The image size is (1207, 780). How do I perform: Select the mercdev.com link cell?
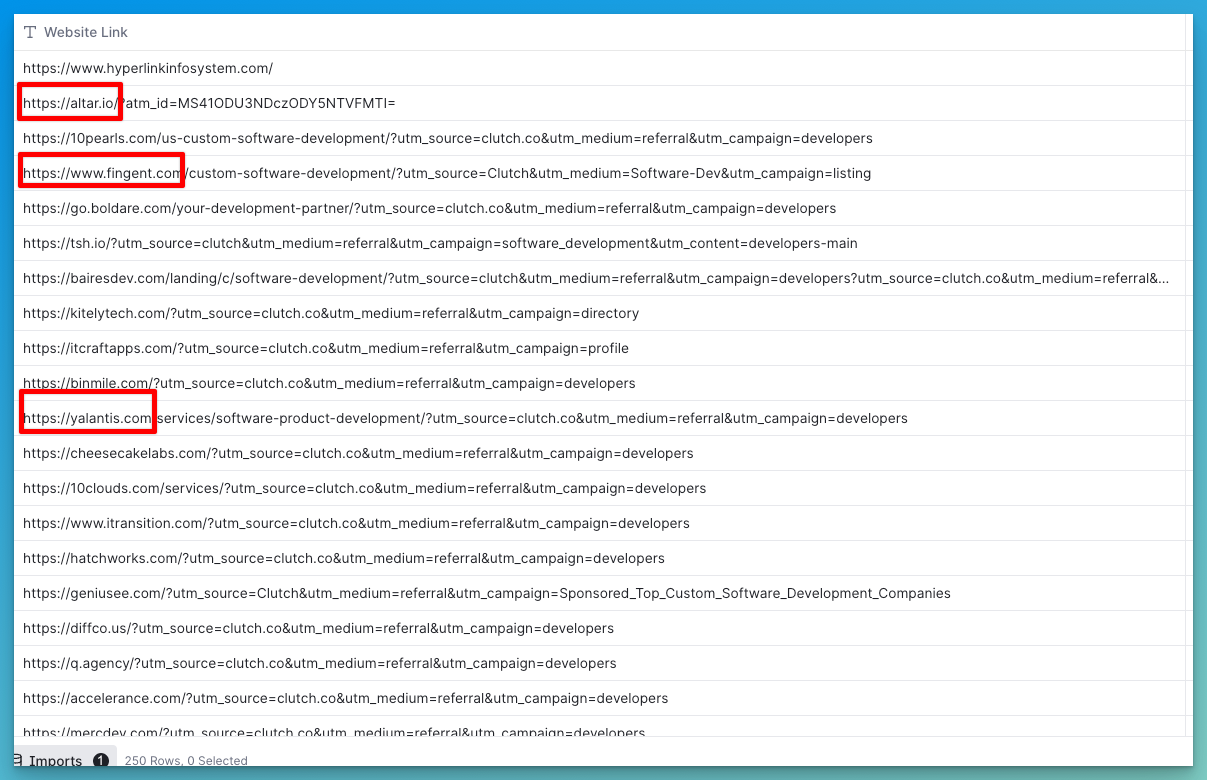[599, 727]
